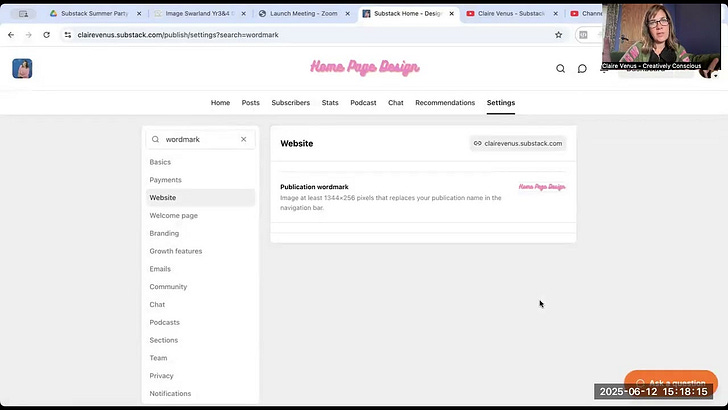The image size is (728, 410).
Task: Reload the page with the refresh icon
Action: 46,35
